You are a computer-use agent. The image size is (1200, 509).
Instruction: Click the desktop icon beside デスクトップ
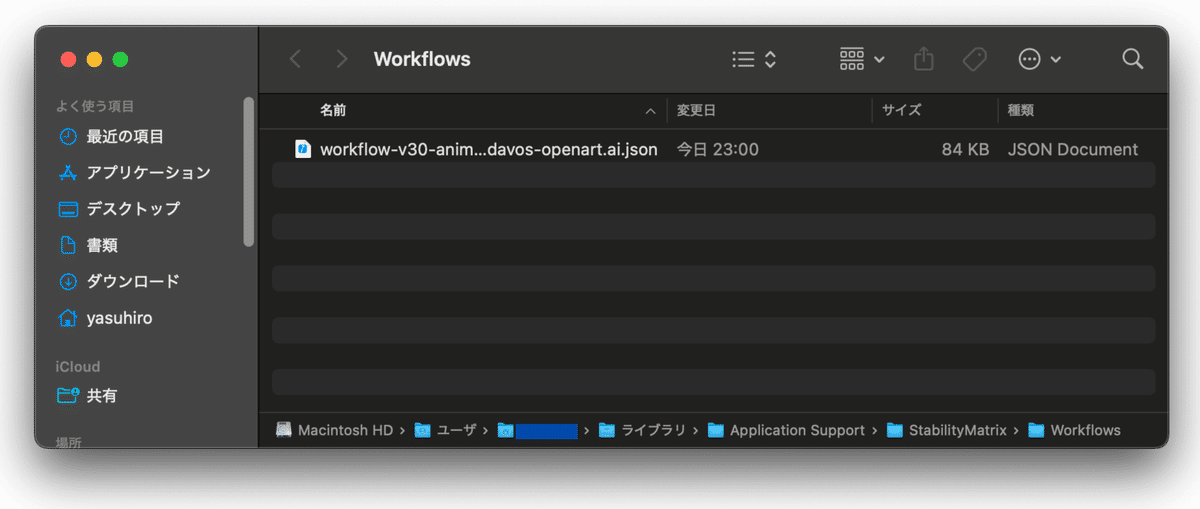pyautogui.click(x=68, y=209)
